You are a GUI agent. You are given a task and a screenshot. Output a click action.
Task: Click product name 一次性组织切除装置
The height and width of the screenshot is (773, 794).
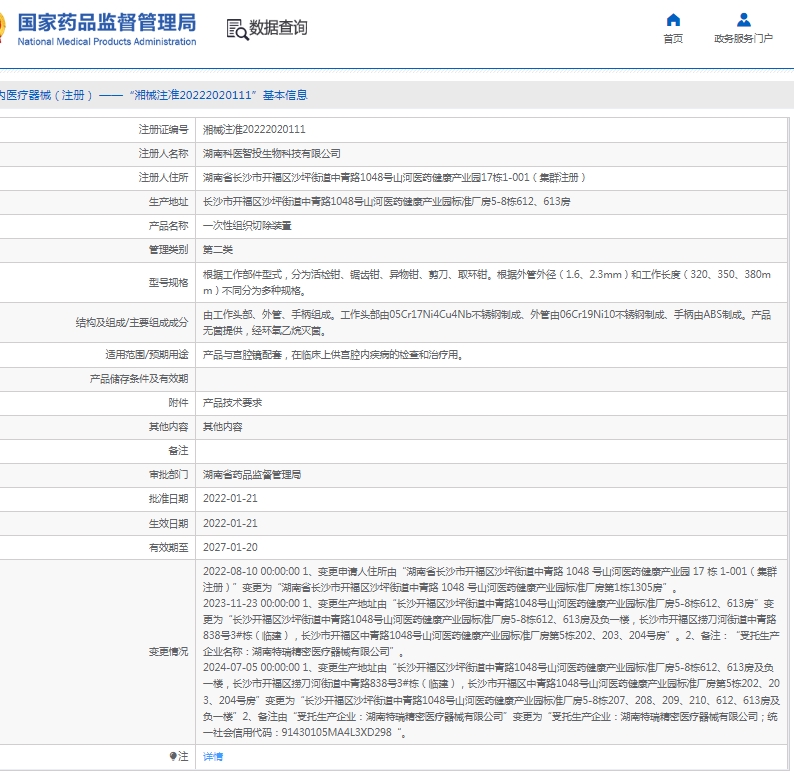click(247, 226)
